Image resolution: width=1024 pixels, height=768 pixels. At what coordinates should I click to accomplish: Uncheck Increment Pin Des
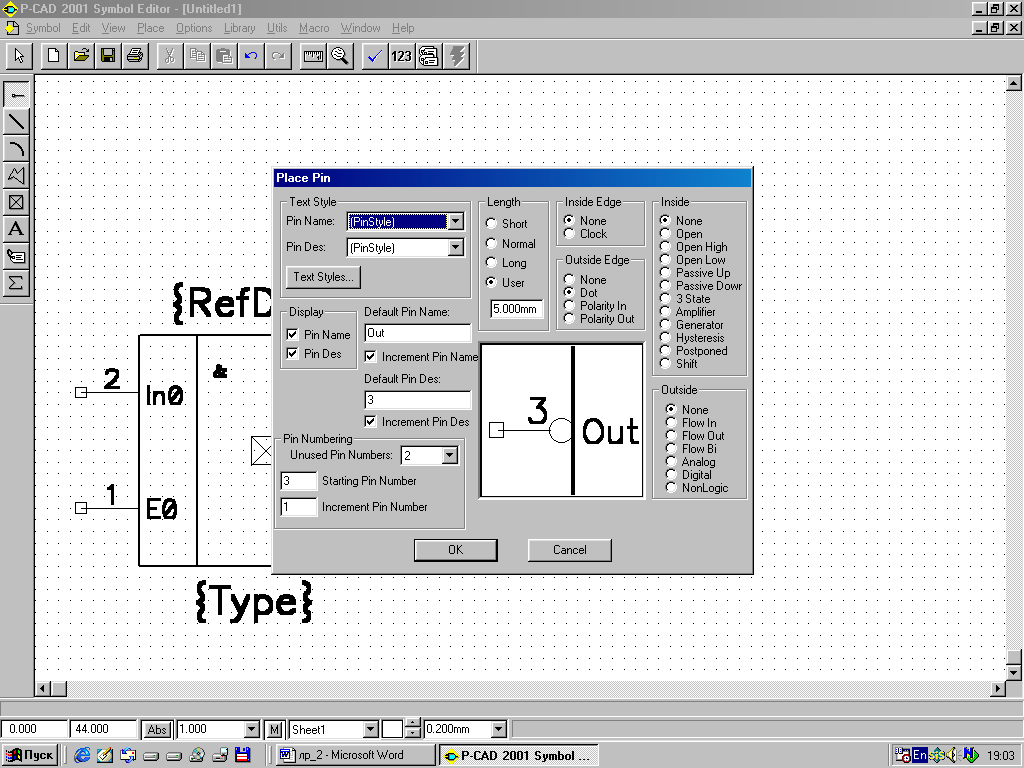(370, 422)
